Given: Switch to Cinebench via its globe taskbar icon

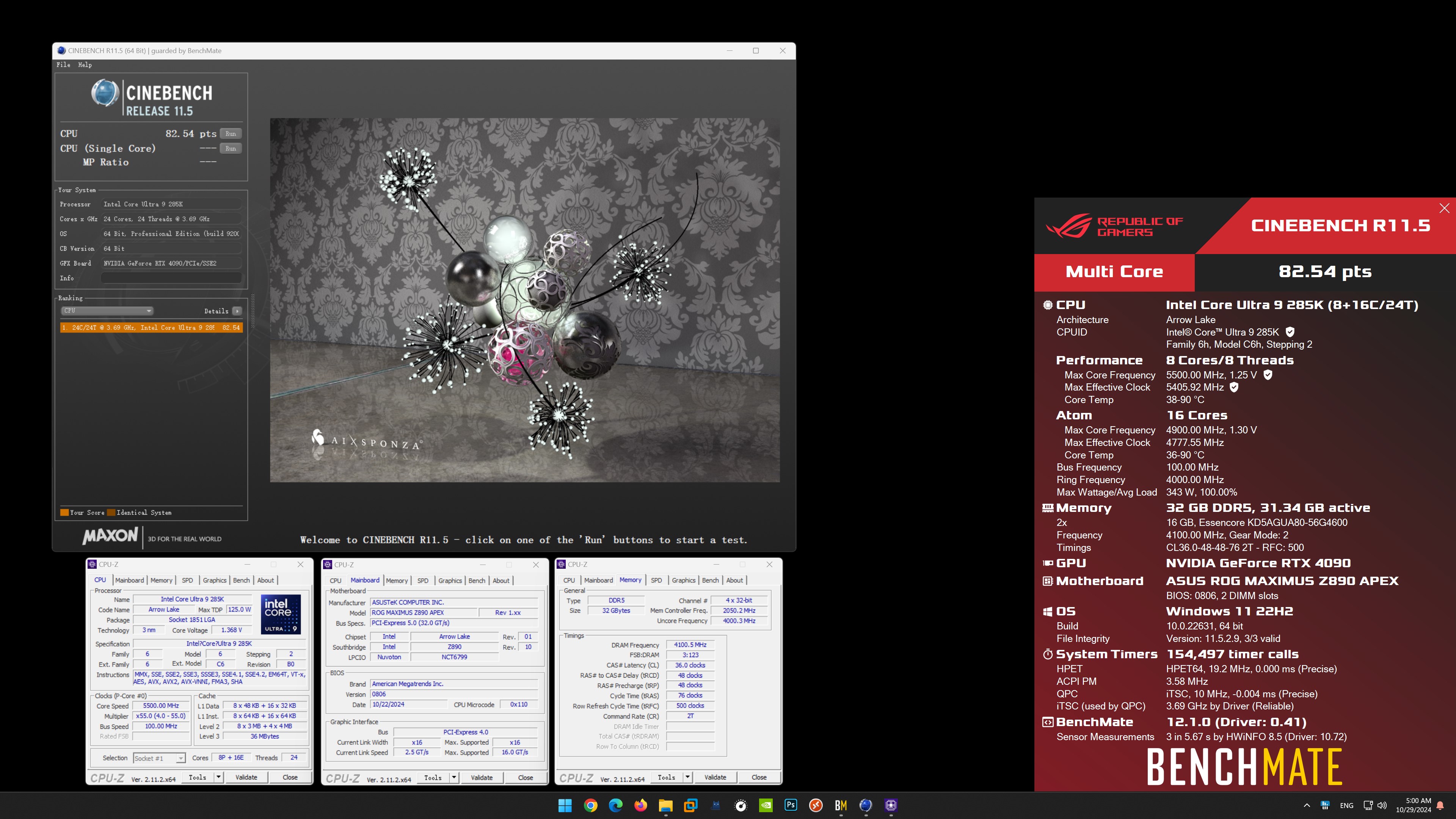Looking at the screenshot, I should pos(866,805).
